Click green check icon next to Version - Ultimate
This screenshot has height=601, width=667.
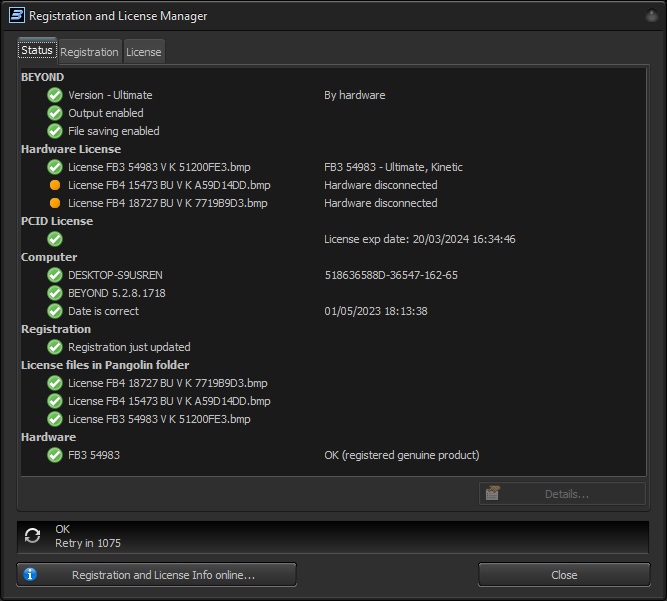pyautogui.click(x=55, y=95)
